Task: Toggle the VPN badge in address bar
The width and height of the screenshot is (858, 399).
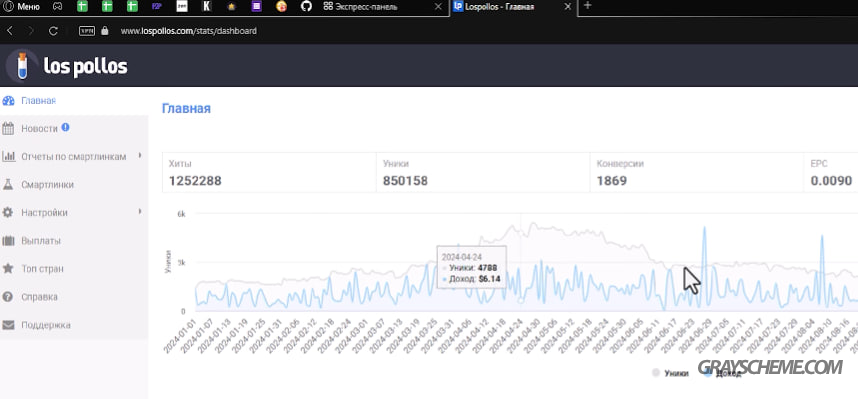Action: point(86,31)
